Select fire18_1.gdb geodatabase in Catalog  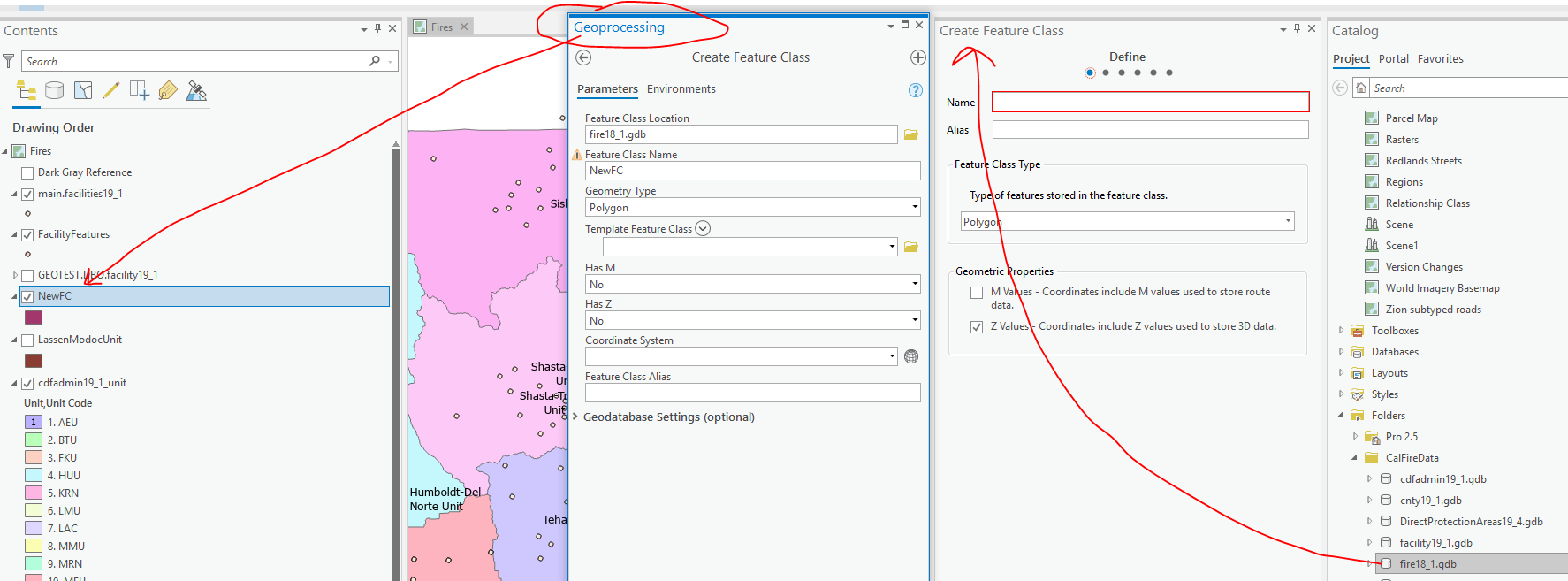point(1427,564)
